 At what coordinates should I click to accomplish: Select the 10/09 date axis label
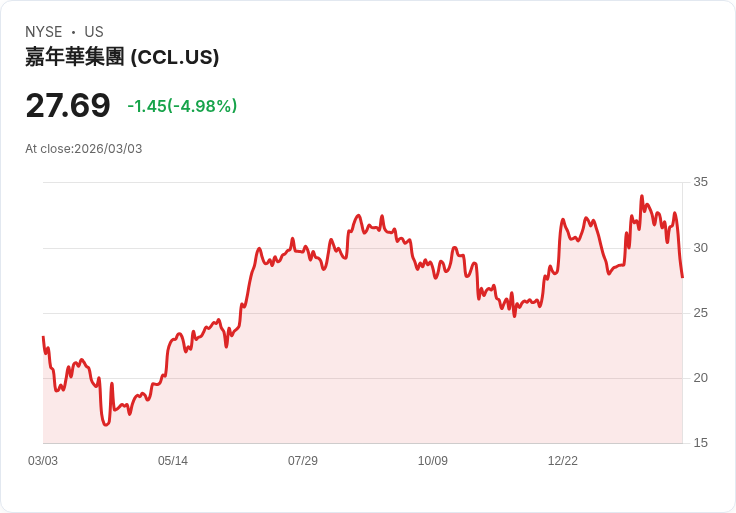pyautogui.click(x=433, y=461)
